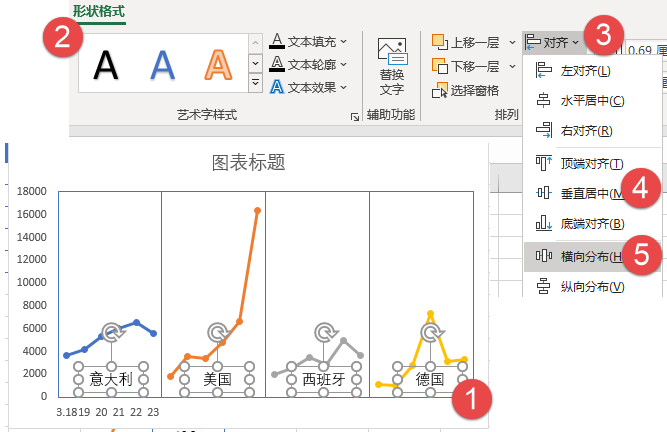Image resolution: width=667 pixels, height=432 pixels.
Task: Apply the blue WordArt style
Action: [162, 65]
